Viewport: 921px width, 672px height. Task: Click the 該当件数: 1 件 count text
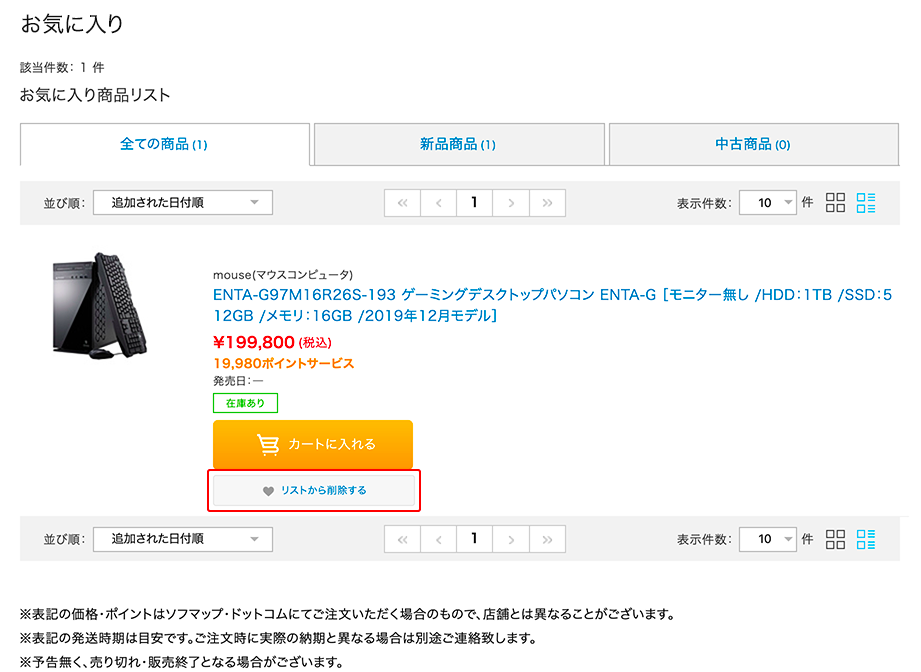[x=62, y=68]
